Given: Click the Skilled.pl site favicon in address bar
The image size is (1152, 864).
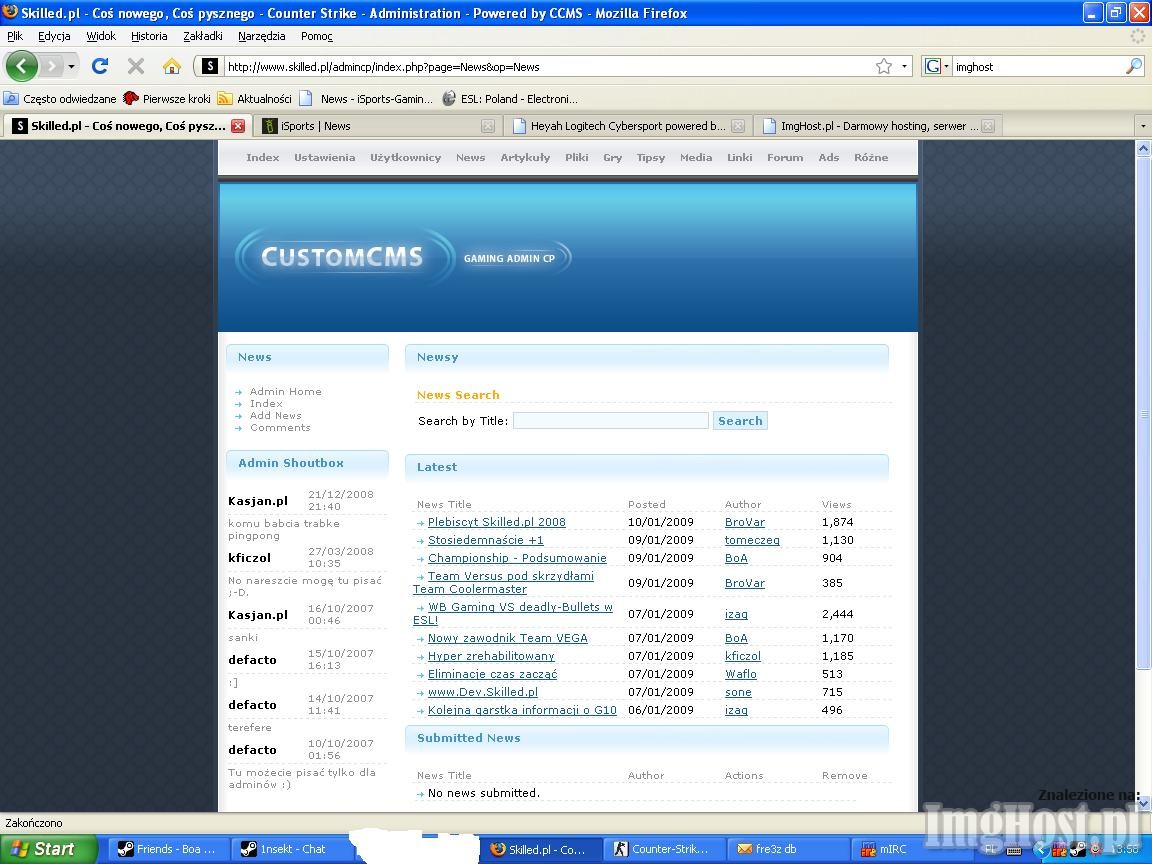Looking at the screenshot, I should pyautogui.click(x=209, y=67).
